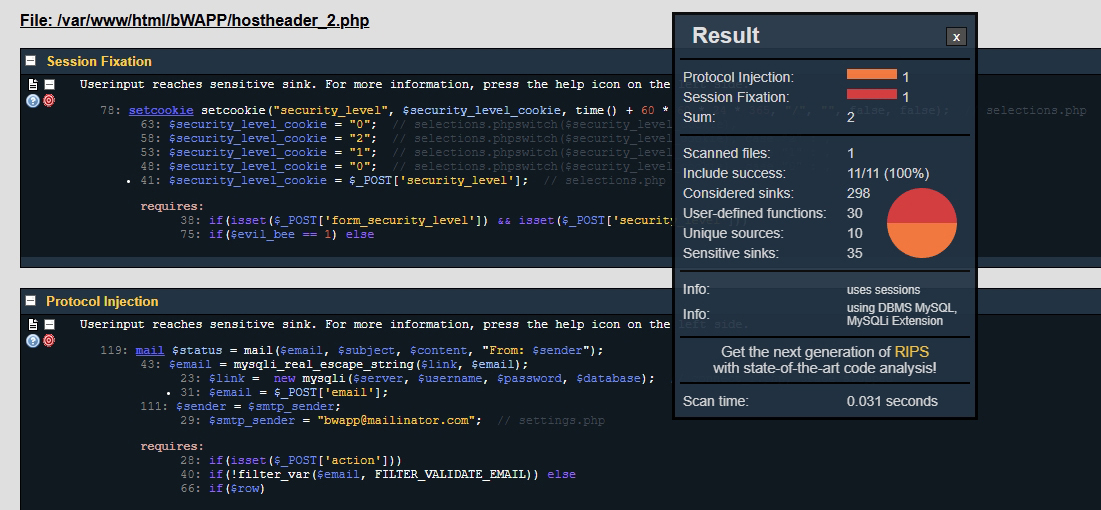The height and width of the screenshot is (510, 1101).
Task: Click the file path hostheader_2.php heading
Action: [x=194, y=20]
